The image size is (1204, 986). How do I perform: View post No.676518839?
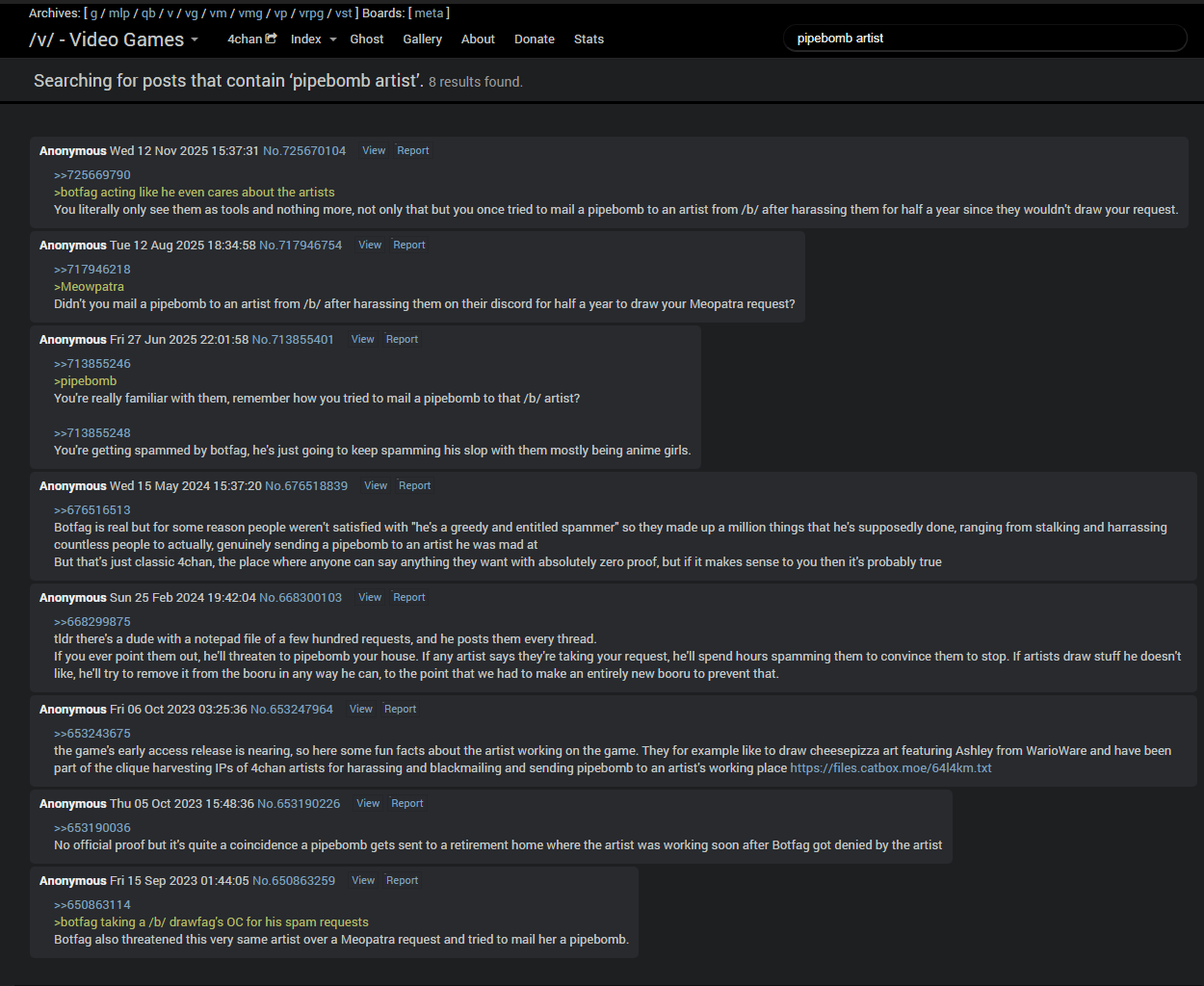click(x=376, y=485)
